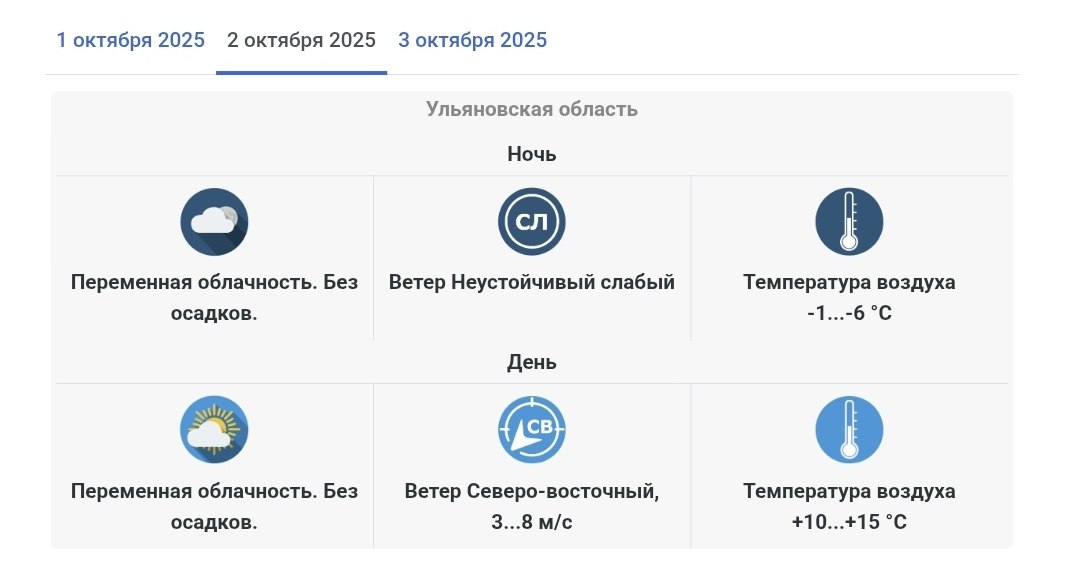1079x569 pixels.
Task: Click the daytime temperature +10...+15 °C text
Action: point(849,522)
